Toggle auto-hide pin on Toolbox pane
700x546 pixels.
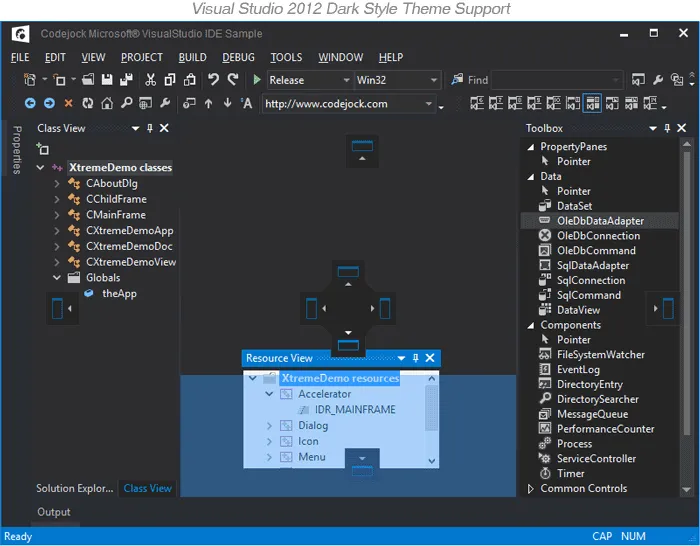point(667,128)
